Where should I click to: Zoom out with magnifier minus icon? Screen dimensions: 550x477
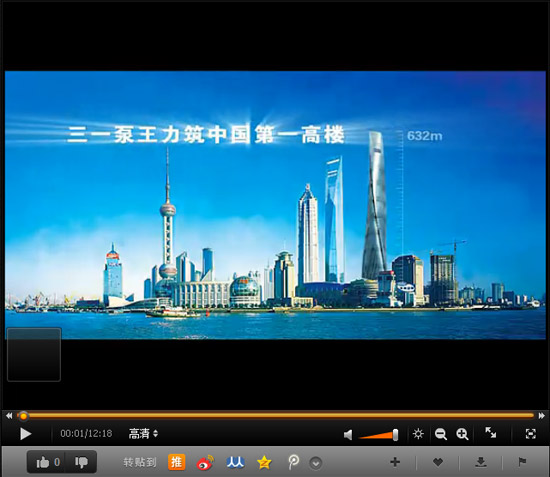coord(441,434)
